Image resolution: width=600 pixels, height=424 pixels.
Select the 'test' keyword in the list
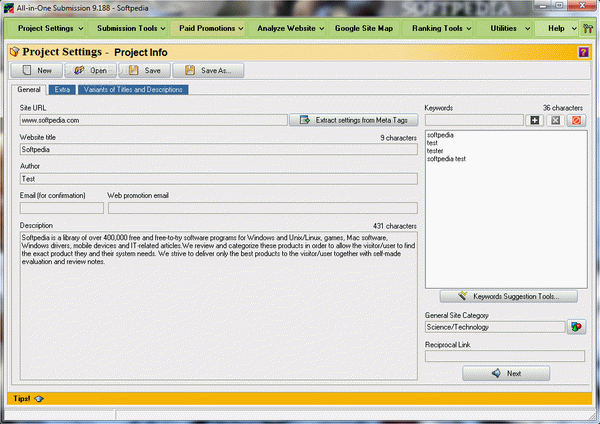coord(432,143)
